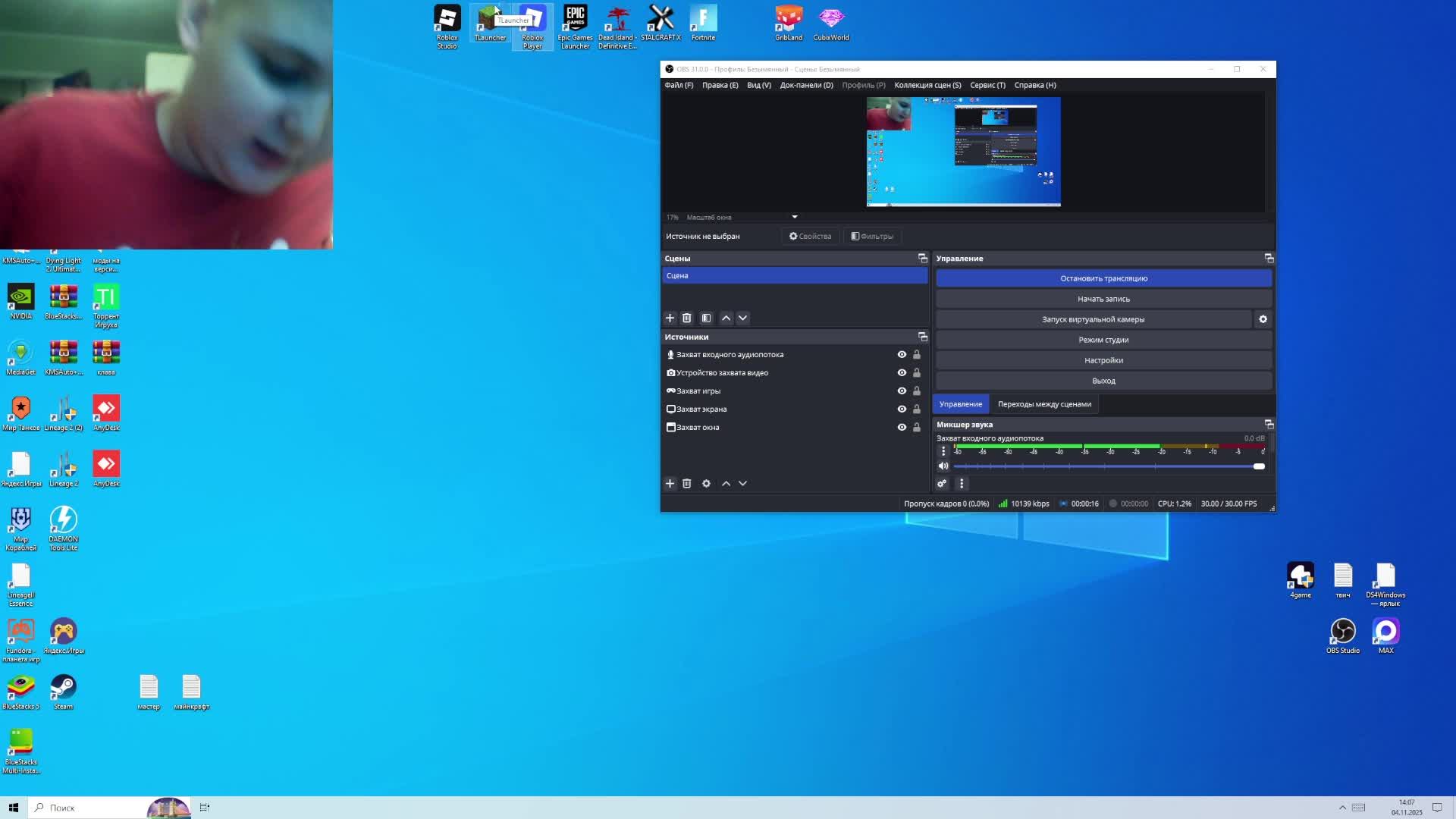
Task: Open virtual camera settings gear
Action: point(1263,319)
